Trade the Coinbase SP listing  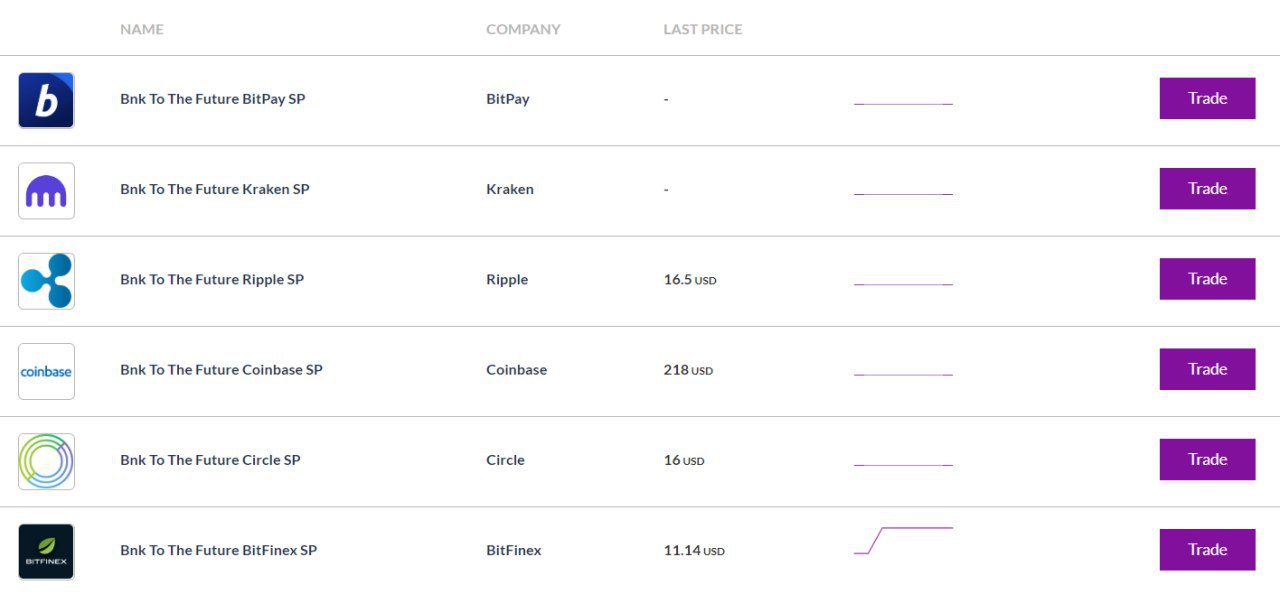click(x=1207, y=369)
